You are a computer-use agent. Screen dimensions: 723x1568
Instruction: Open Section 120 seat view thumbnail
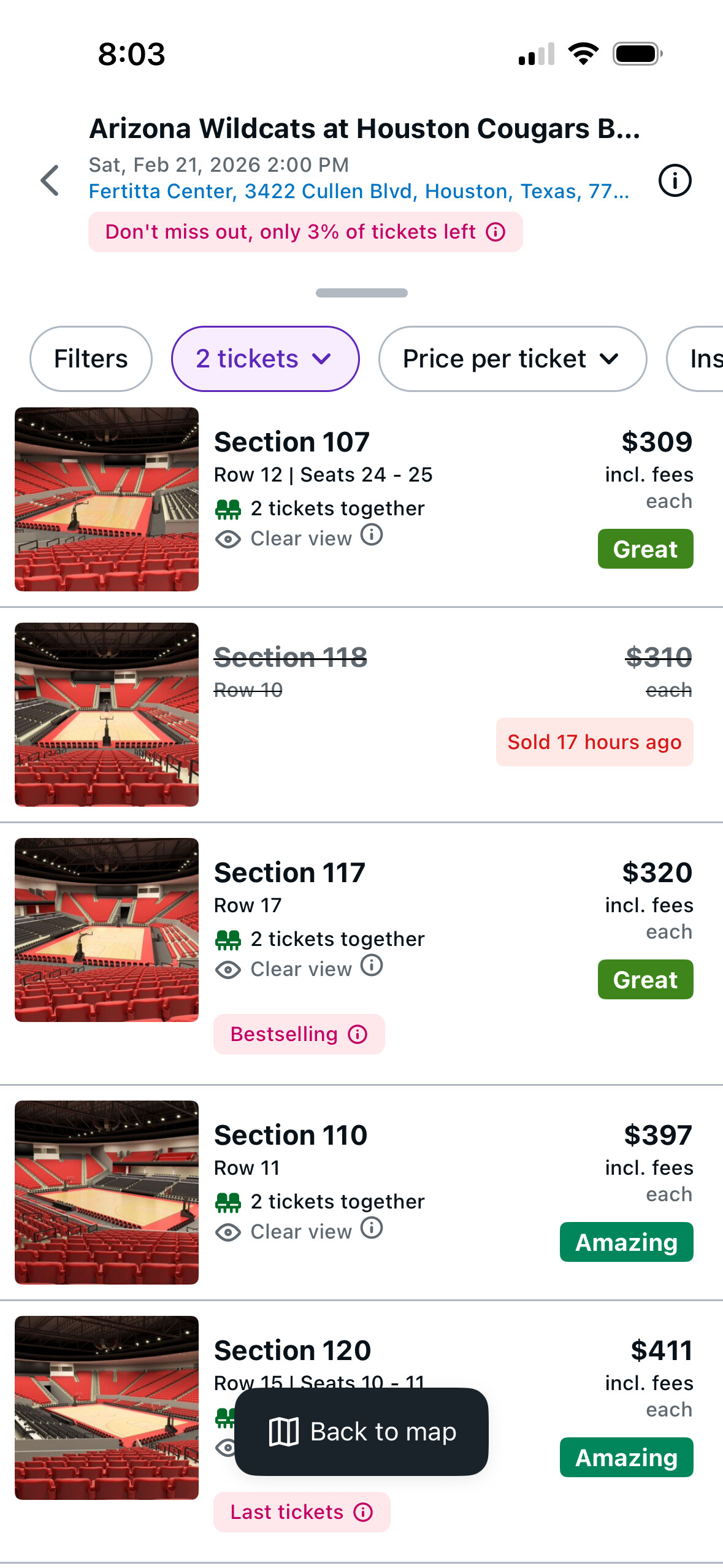[x=107, y=1407]
